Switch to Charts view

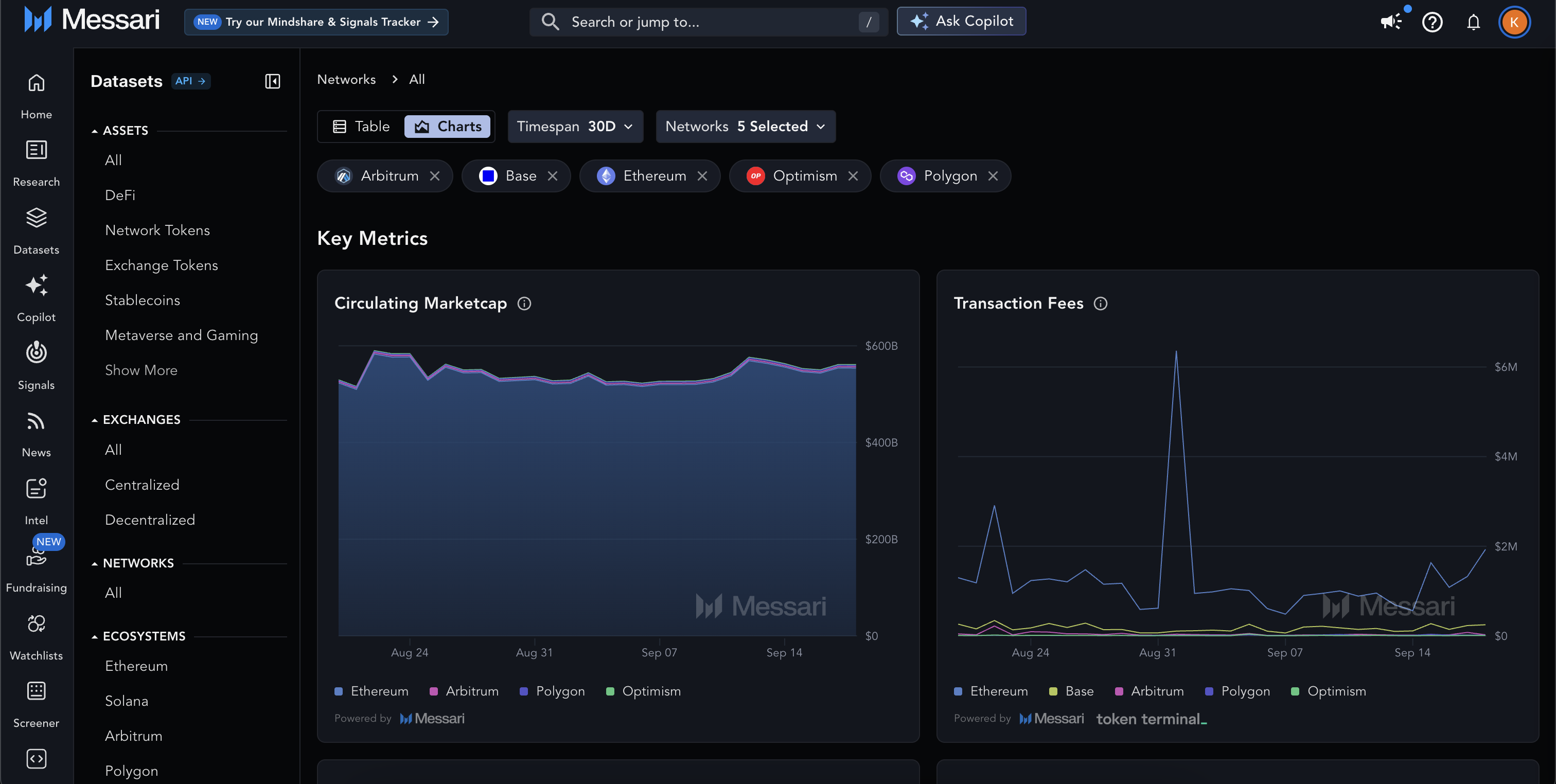(447, 126)
